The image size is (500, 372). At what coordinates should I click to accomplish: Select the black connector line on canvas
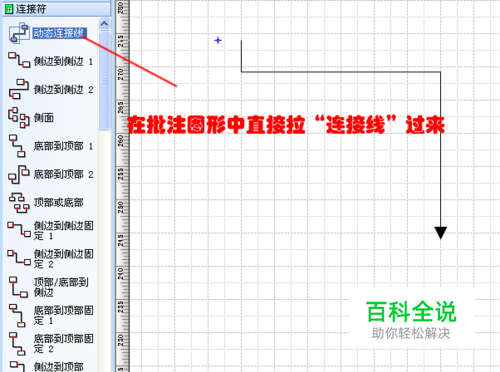coord(341,72)
